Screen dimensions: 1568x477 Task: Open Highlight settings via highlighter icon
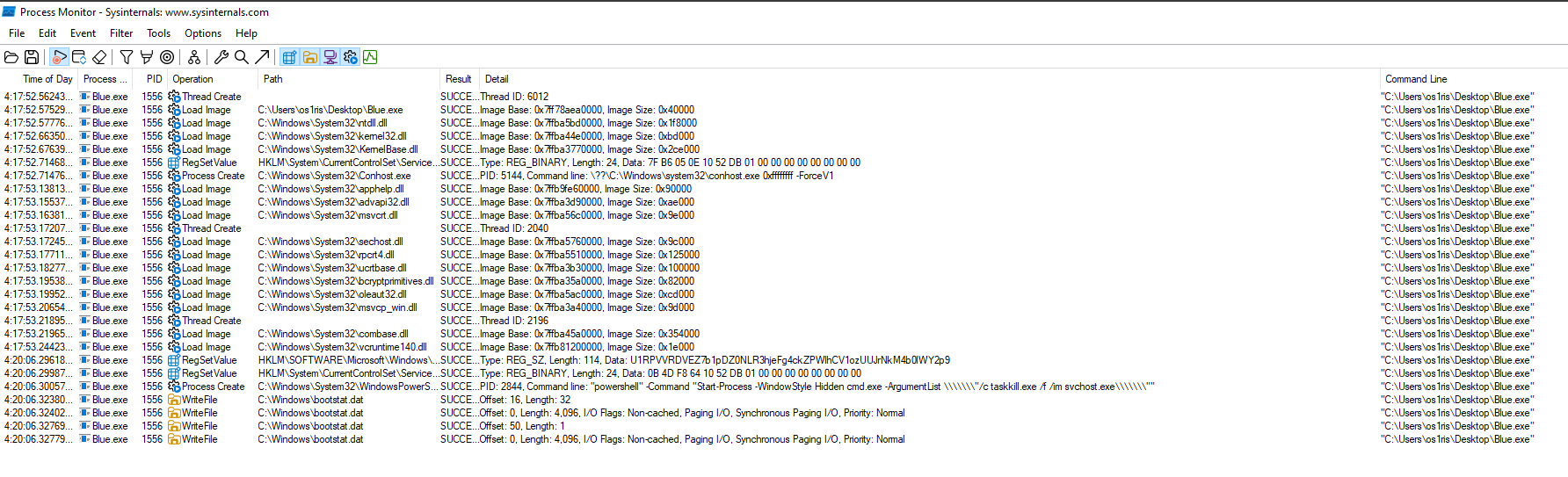(x=147, y=57)
